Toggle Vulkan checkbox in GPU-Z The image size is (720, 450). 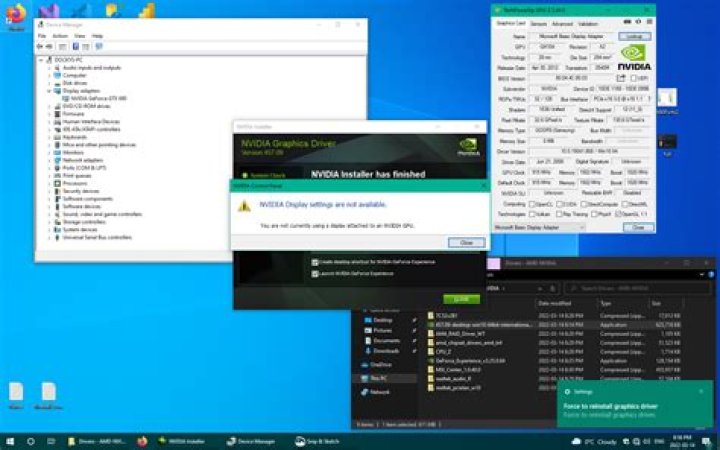tap(532, 214)
